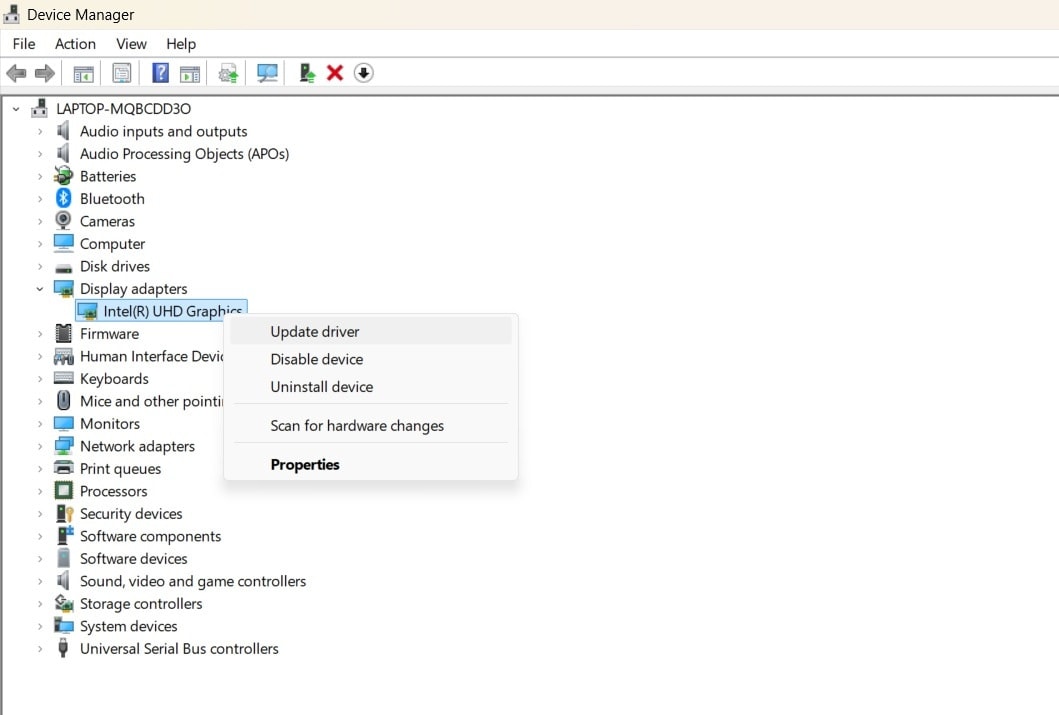Open the Action menu
Image resolution: width=1059 pixels, height=715 pixels.
point(75,44)
